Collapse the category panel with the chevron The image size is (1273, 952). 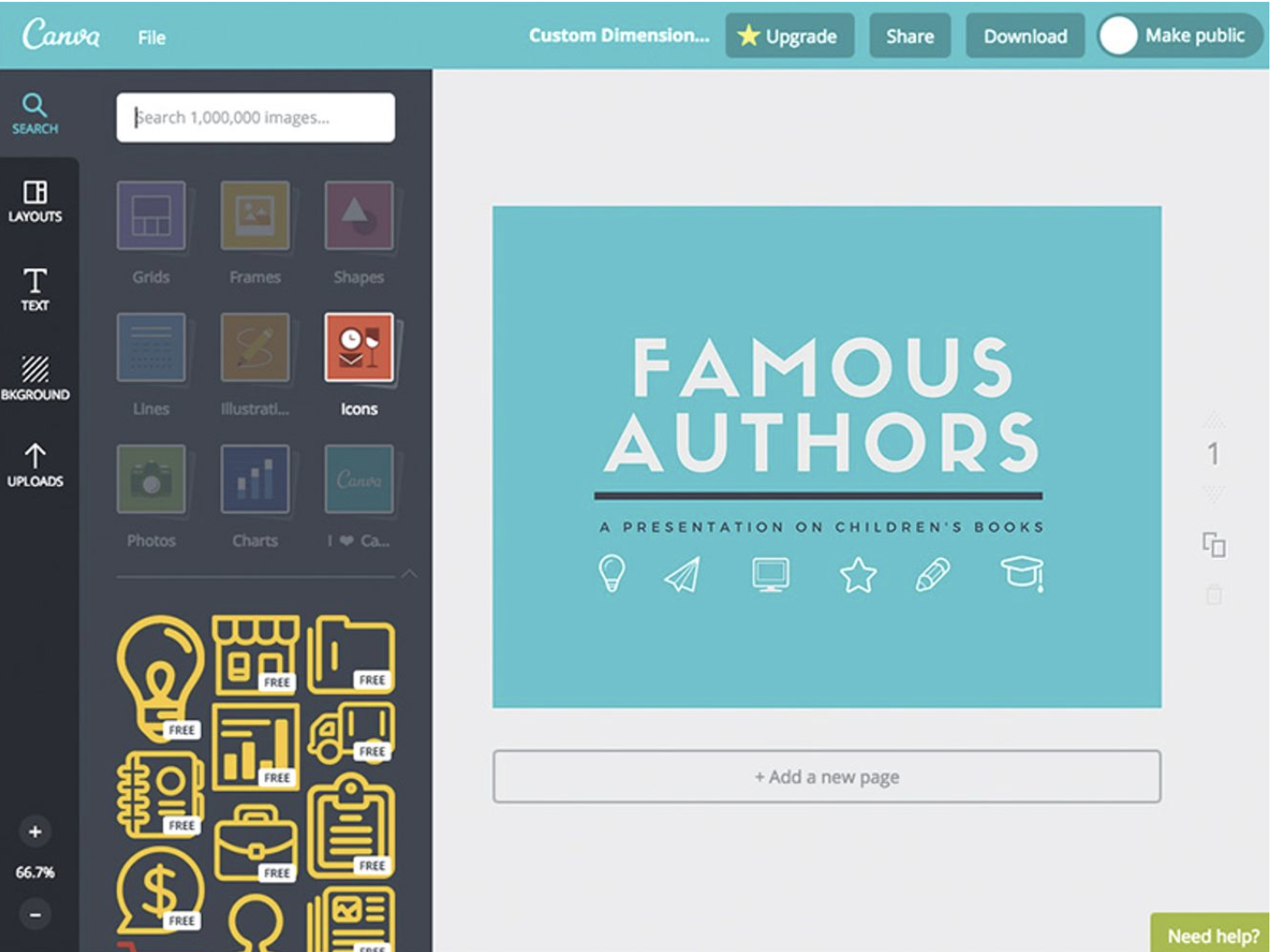tap(409, 573)
